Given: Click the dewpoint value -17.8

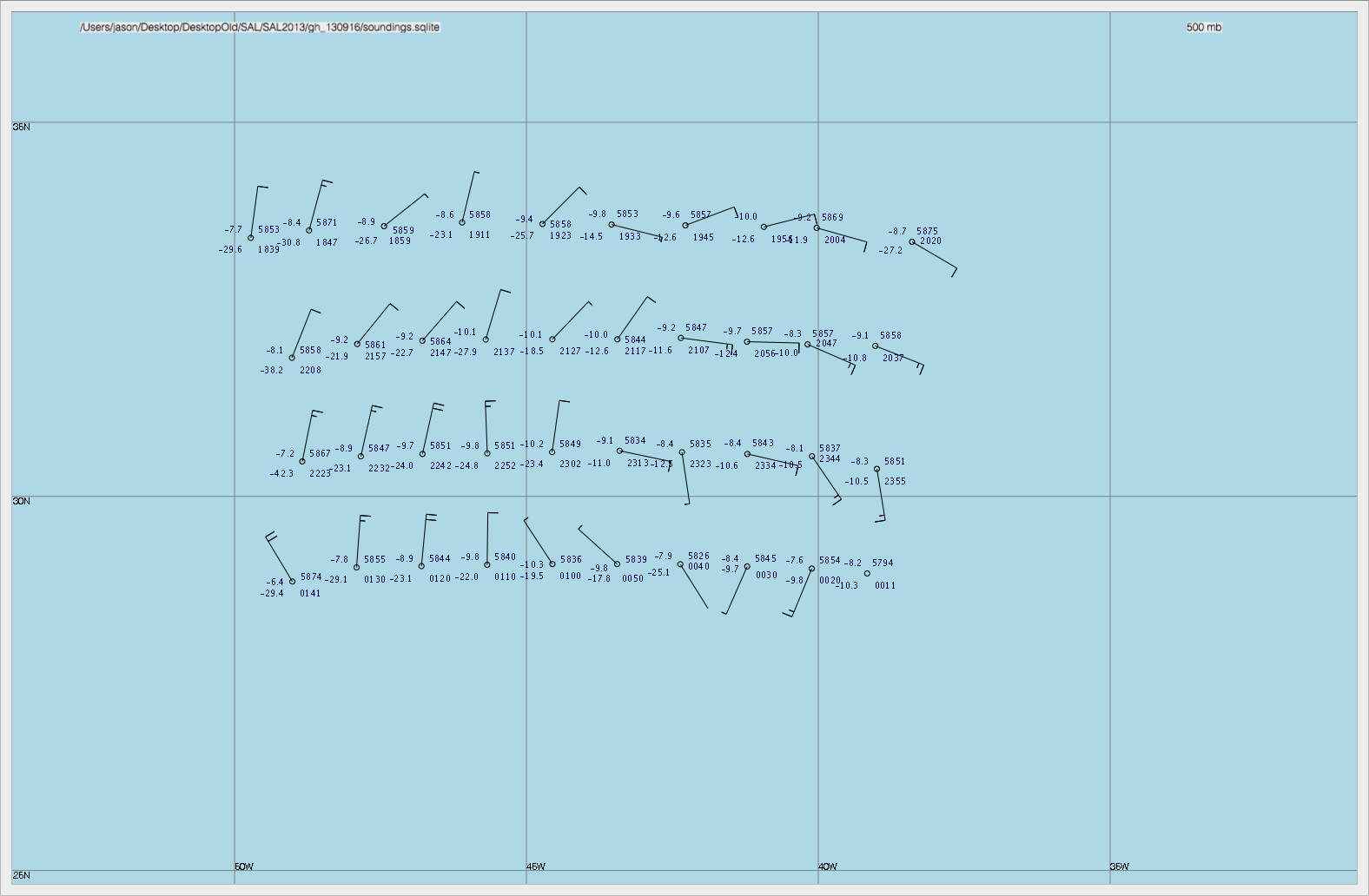Looking at the screenshot, I should pyautogui.click(x=599, y=579).
